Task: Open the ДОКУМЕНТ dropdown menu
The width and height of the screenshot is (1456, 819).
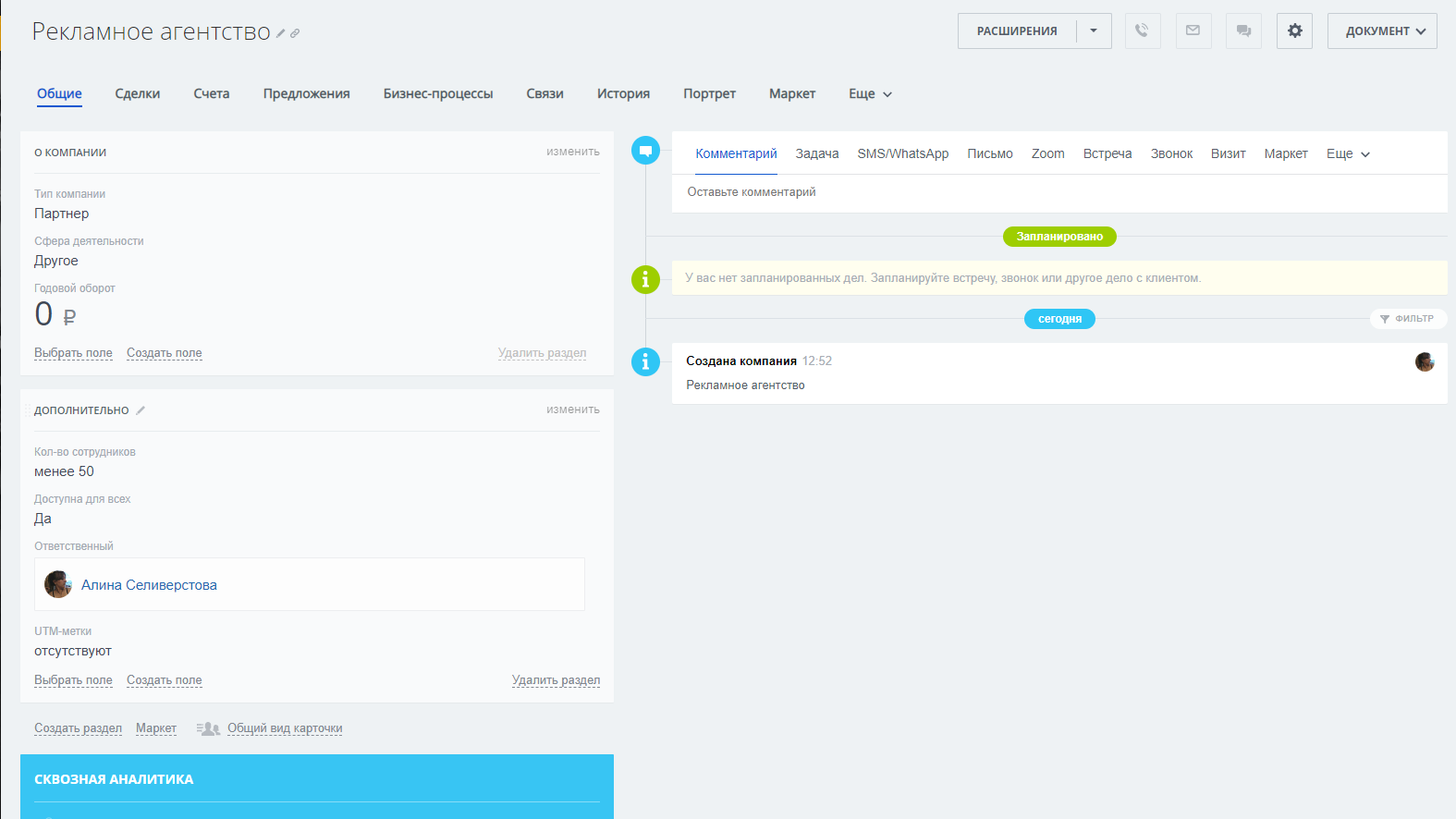Action: pos(1382,31)
